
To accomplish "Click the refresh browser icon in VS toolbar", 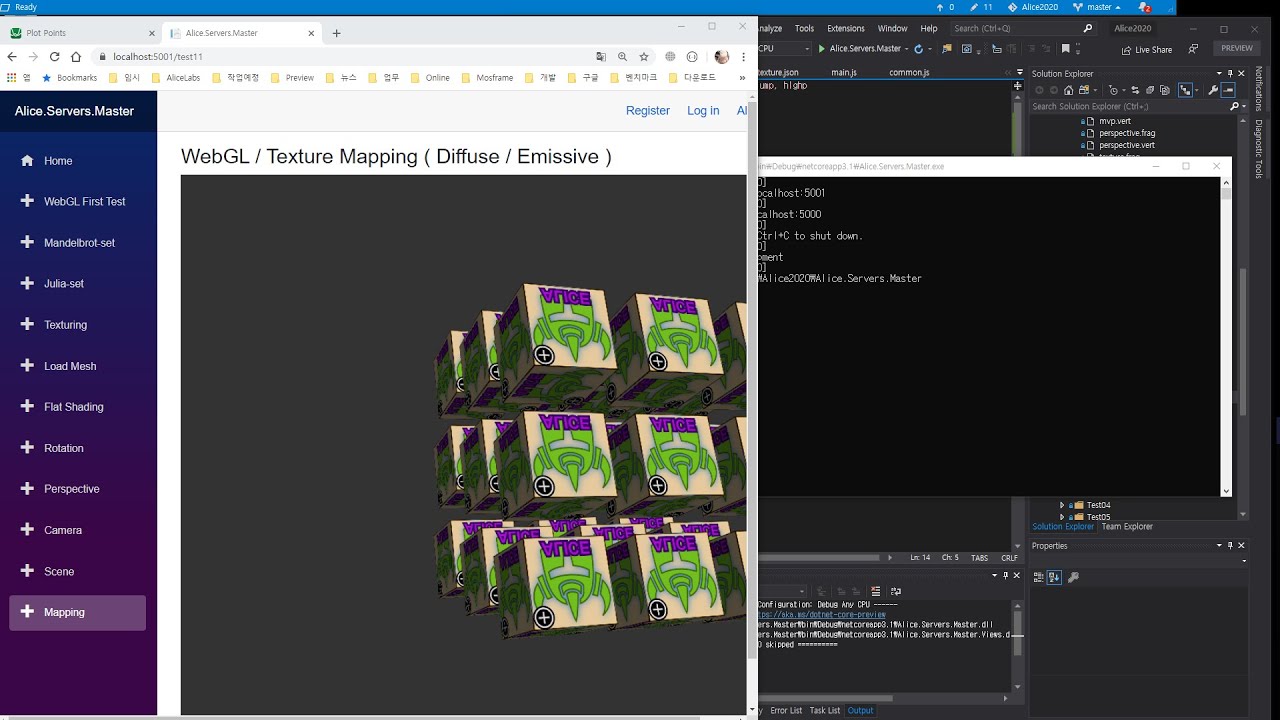I will (918, 48).
